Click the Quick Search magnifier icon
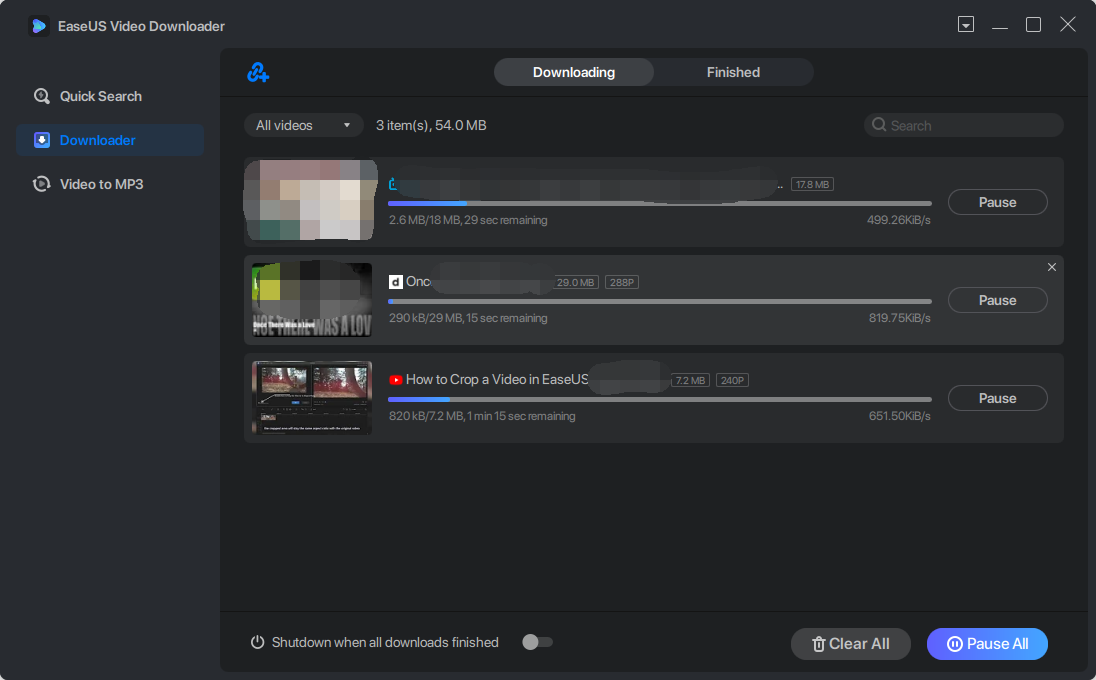1096x680 pixels. (x=42, y=96)
